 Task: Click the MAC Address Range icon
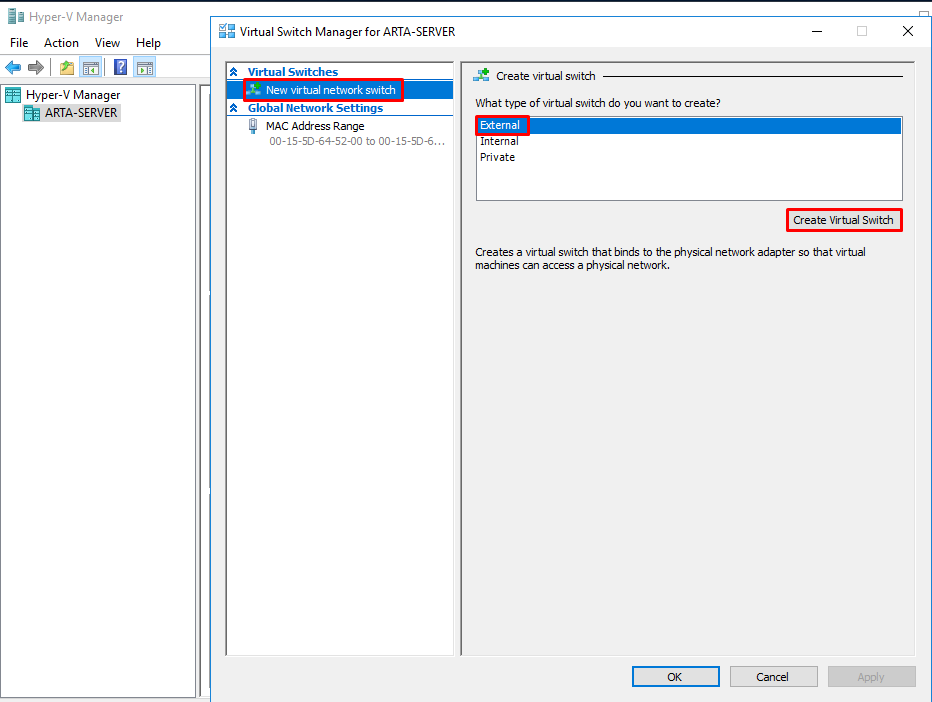[x=253, y=125]
